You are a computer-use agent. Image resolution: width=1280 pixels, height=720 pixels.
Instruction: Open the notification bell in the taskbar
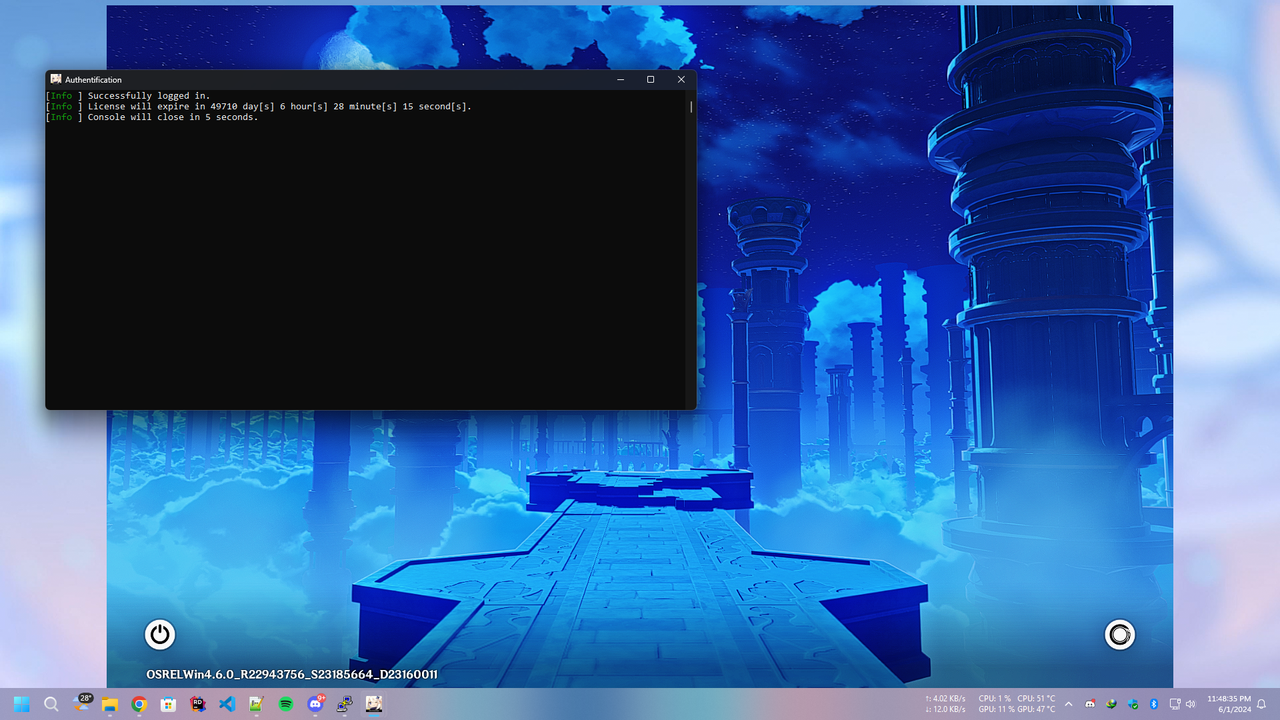click(x=1262, y=704)
